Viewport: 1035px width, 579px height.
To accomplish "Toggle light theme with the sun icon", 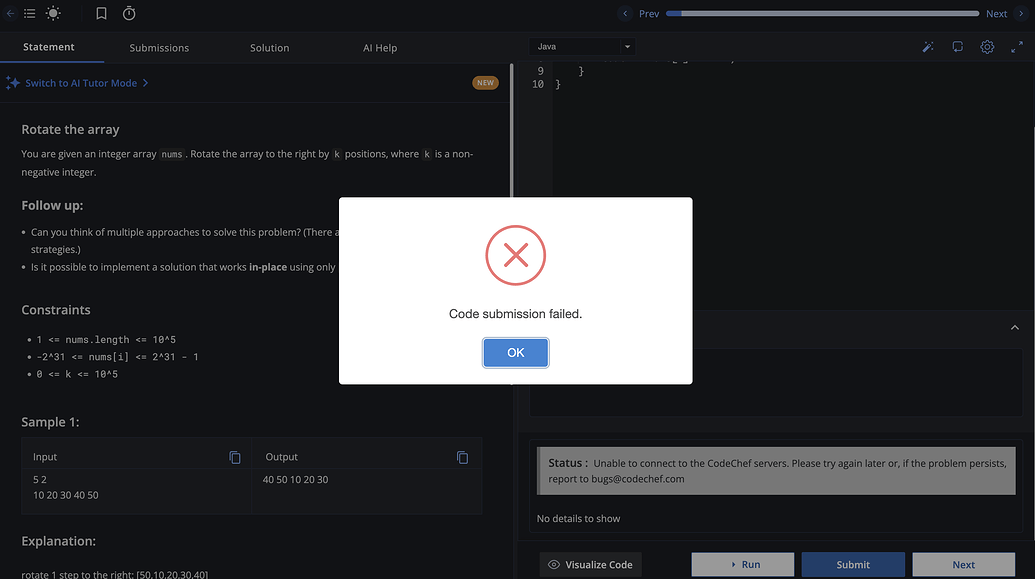I will [53, 13].
